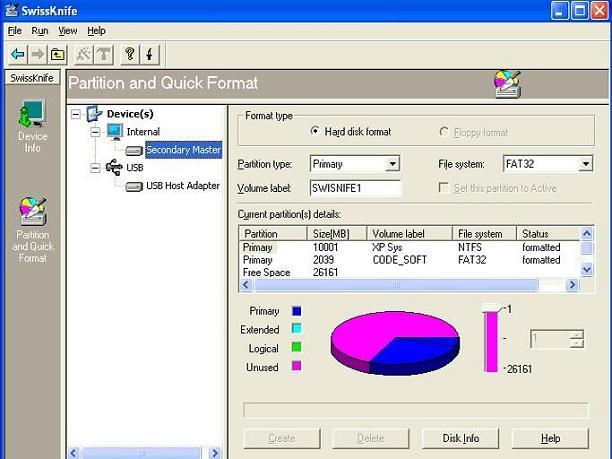Open the Run menu
Image resolution: width=612 pixels, height=459 pixels.
coord(40,31)
